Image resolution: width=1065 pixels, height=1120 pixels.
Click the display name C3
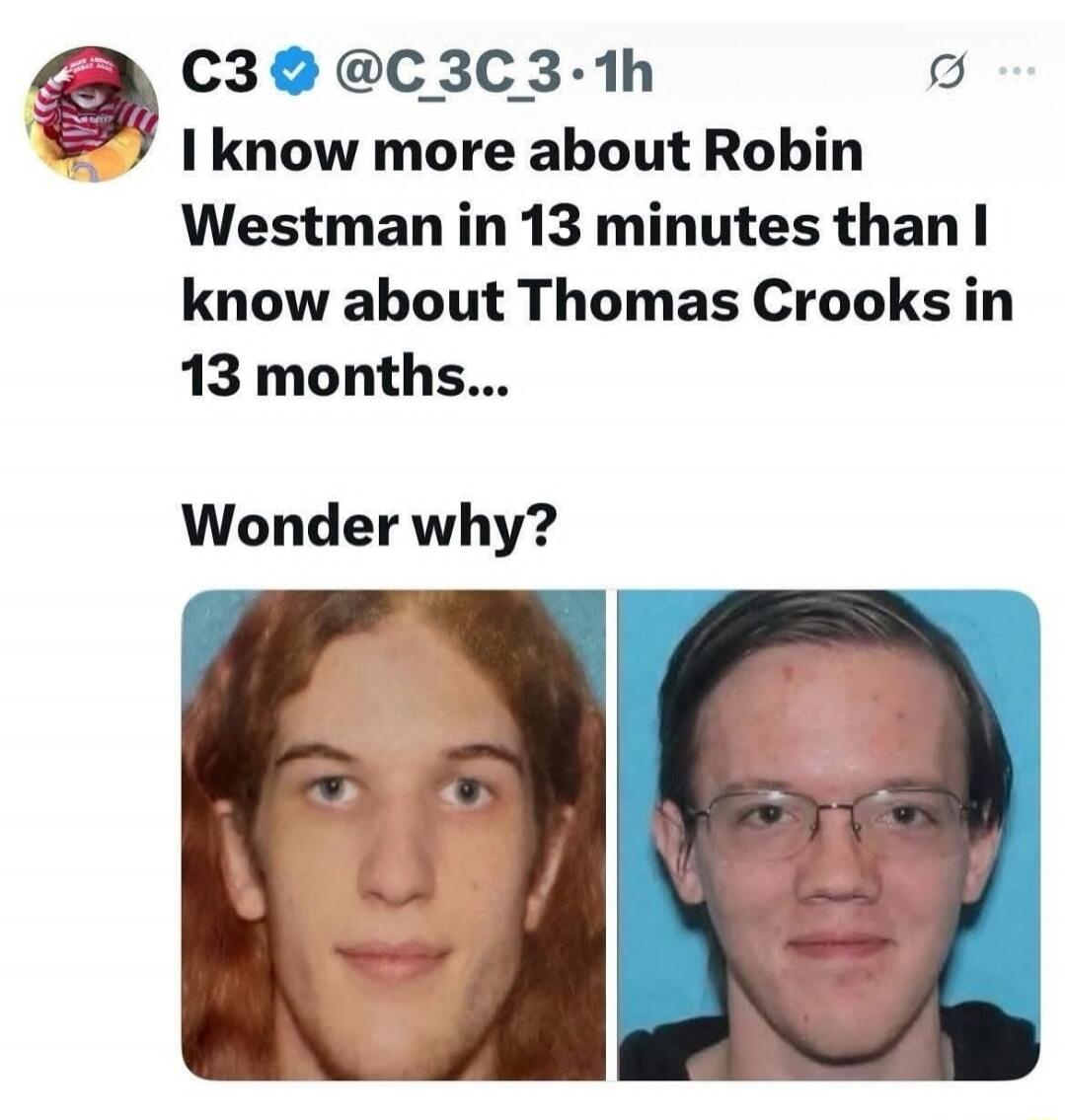pyautogui.click(x=219, y=74)
